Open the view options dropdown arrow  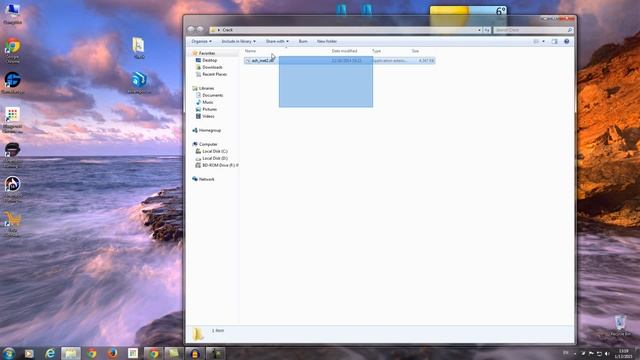click(x=543, y=41)
